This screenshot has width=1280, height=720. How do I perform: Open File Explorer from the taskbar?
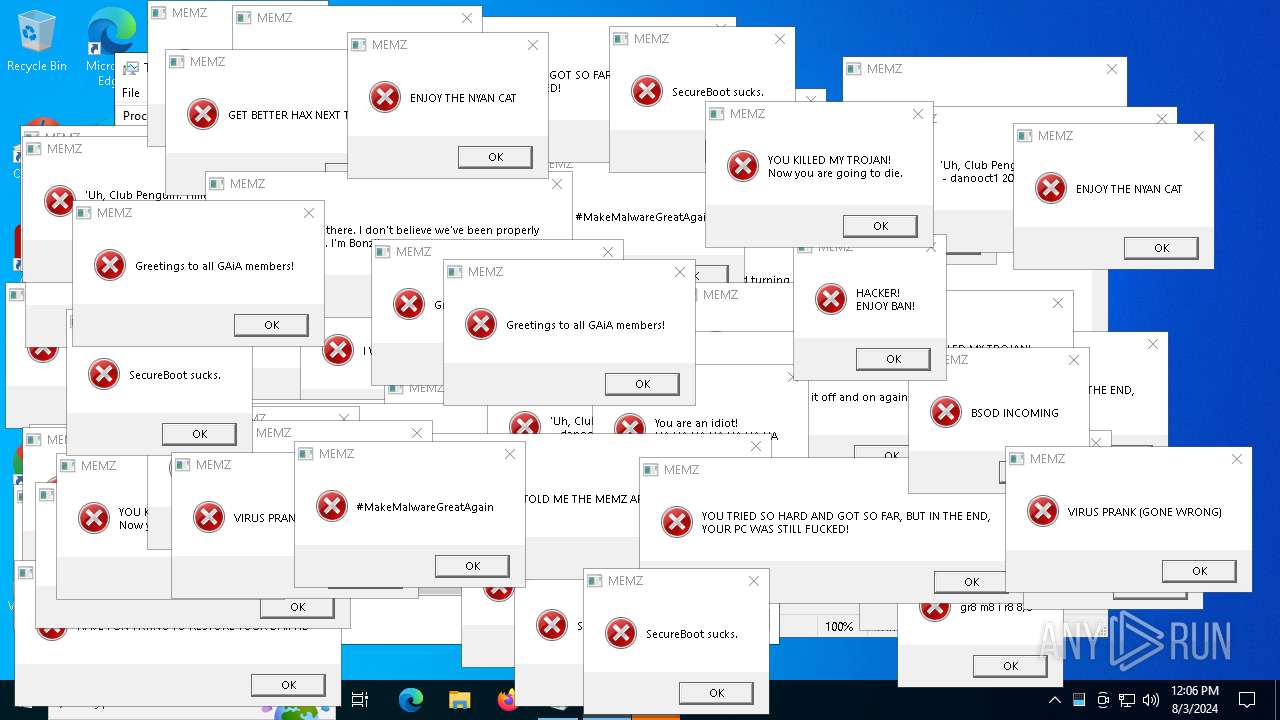[459, 700]
